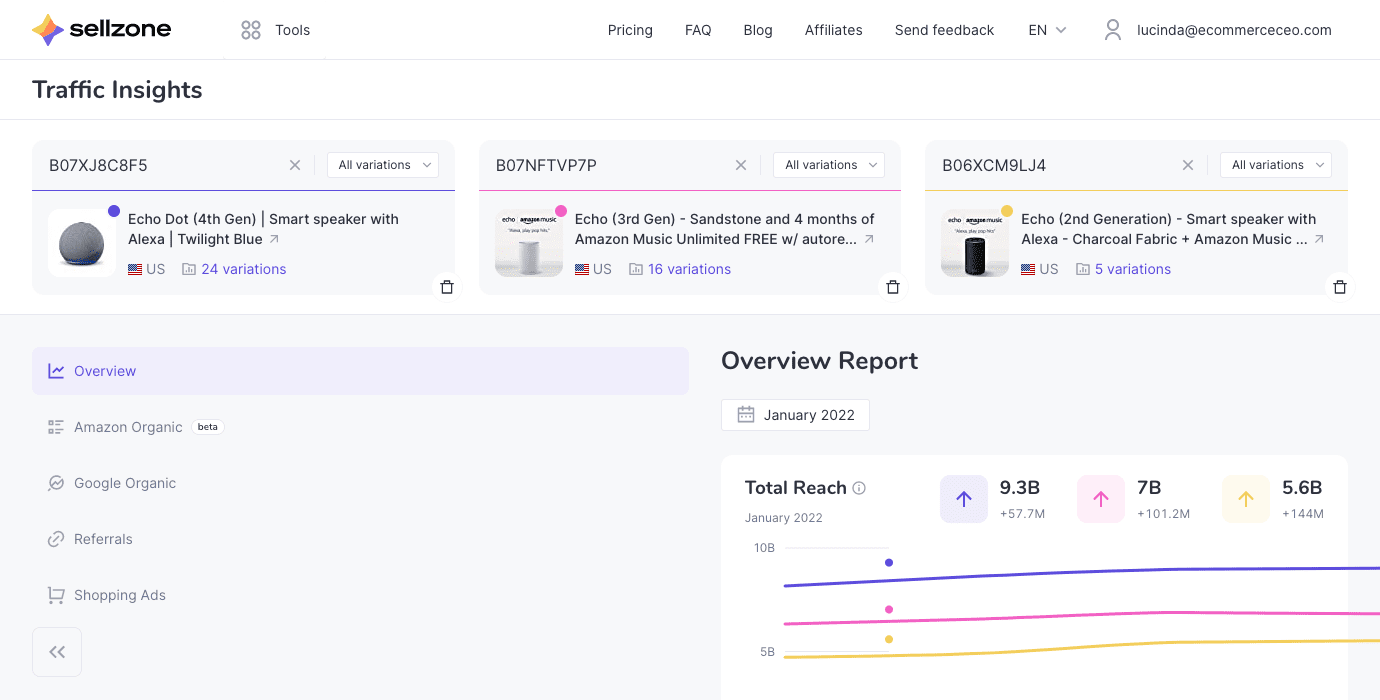Click the Overview line-chart icon
The height and width of the screenshot is (700, 1380).
(x=56, y=371)
